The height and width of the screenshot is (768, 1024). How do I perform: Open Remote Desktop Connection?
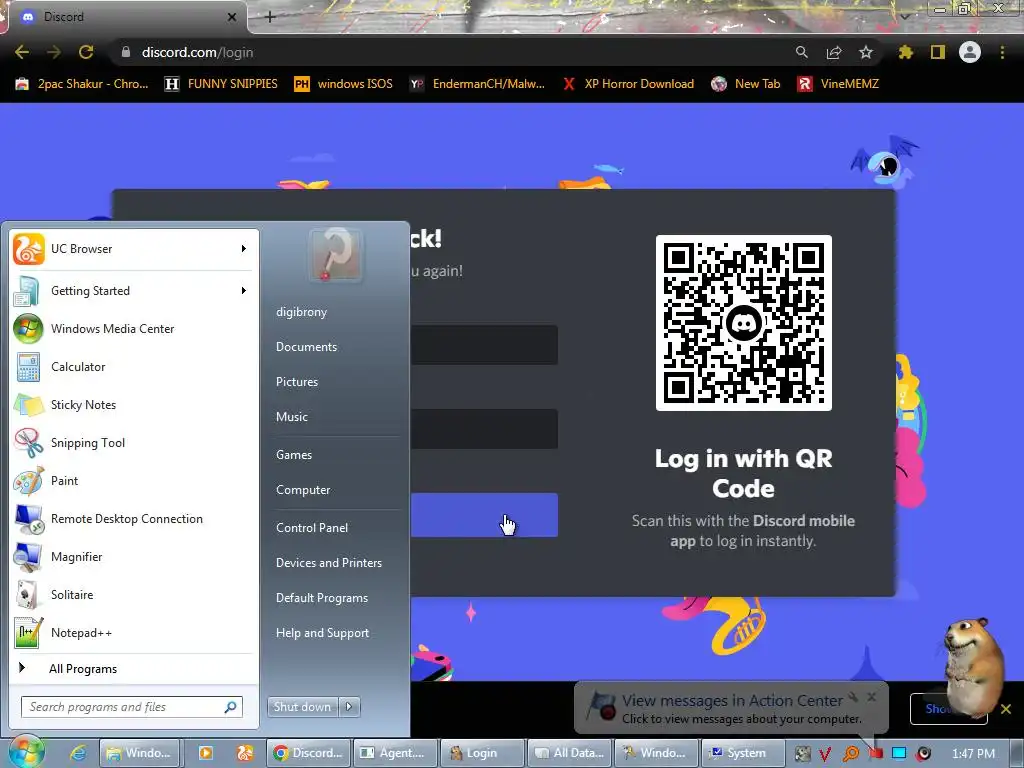(x=134, y=519)
